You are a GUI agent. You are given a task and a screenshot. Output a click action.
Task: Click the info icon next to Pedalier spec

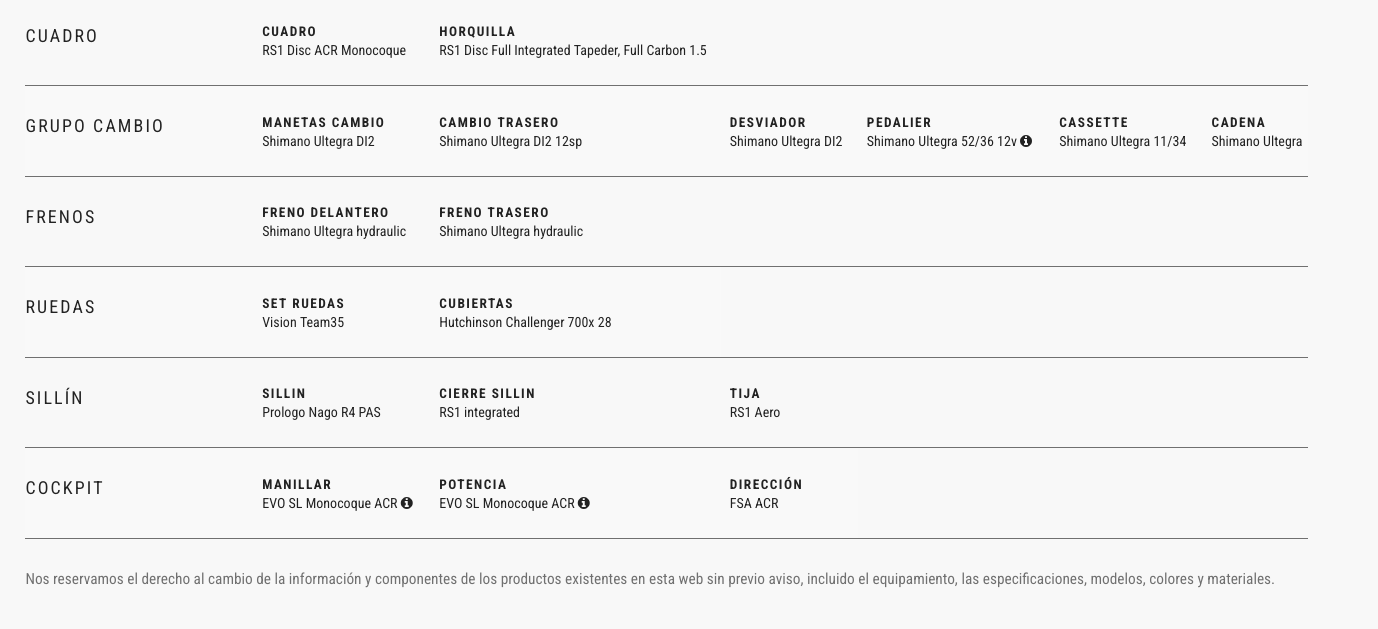tap(1026, 142)
